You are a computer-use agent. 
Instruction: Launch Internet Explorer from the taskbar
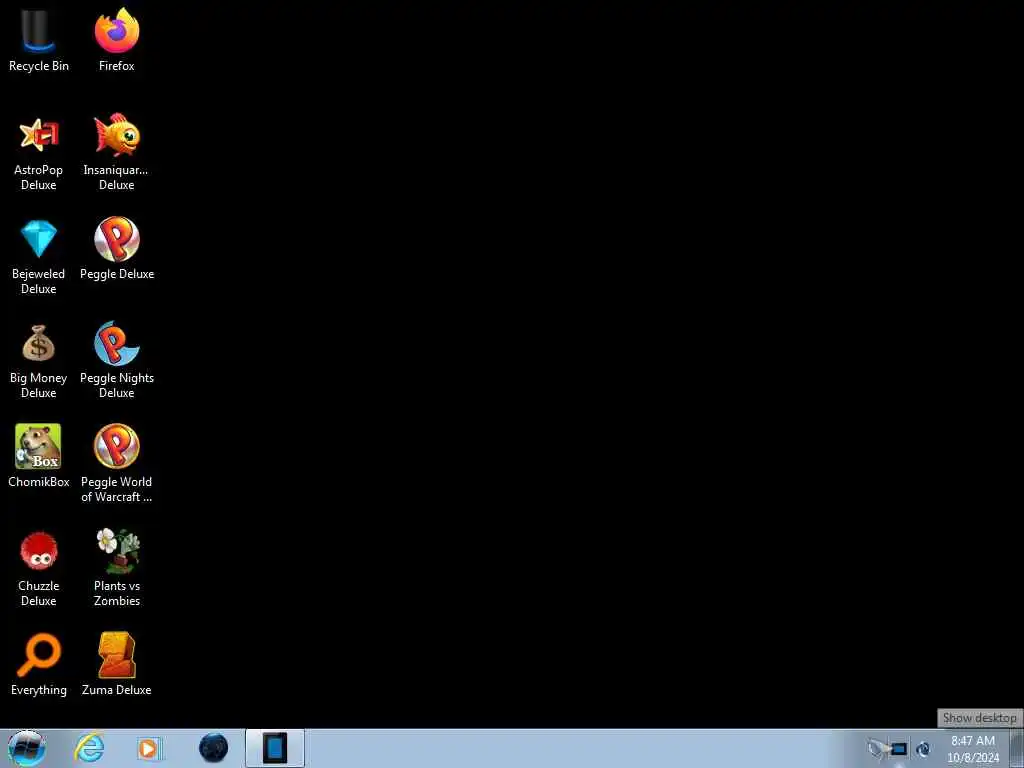pos(89,748)
